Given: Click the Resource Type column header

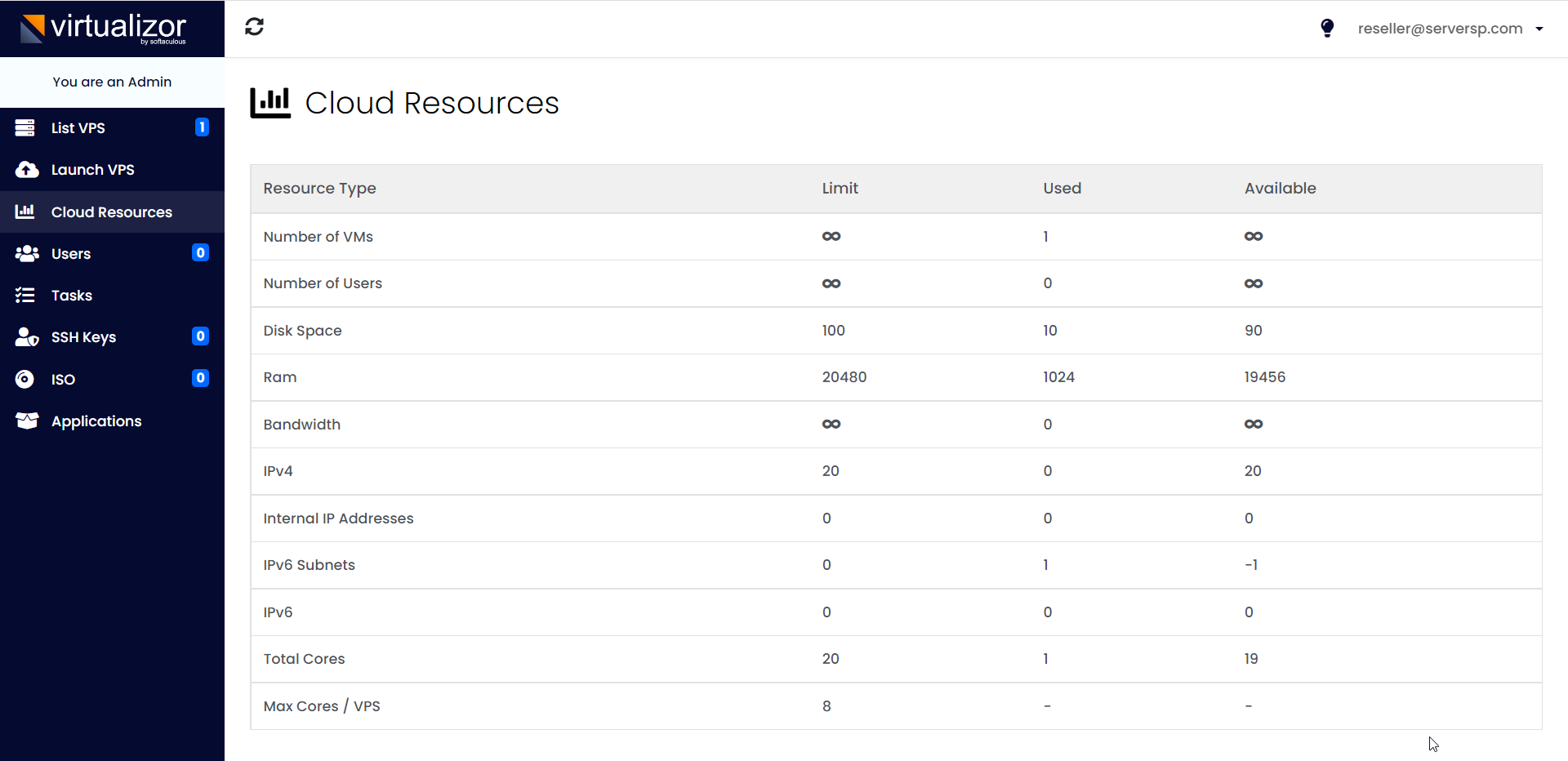Looking at the screenshot, I should pyautogui.click(x=319, y=189).
